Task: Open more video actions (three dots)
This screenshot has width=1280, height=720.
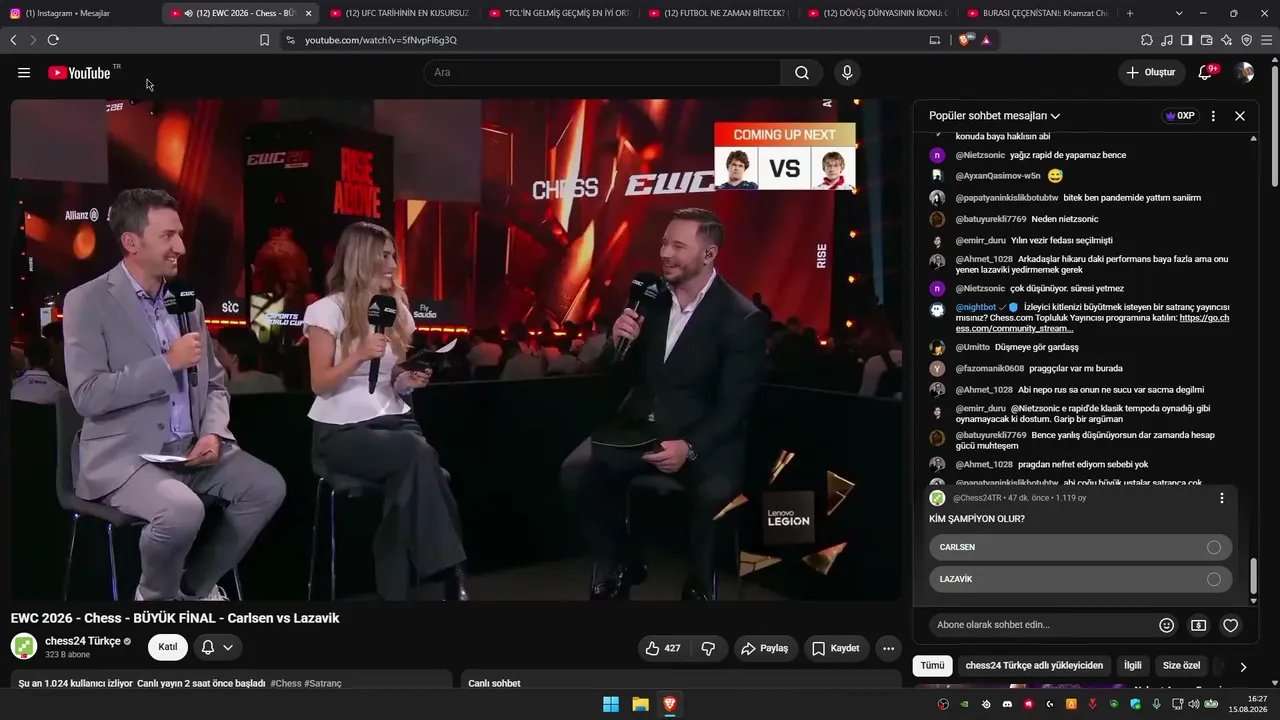Action: coord(888,648)
